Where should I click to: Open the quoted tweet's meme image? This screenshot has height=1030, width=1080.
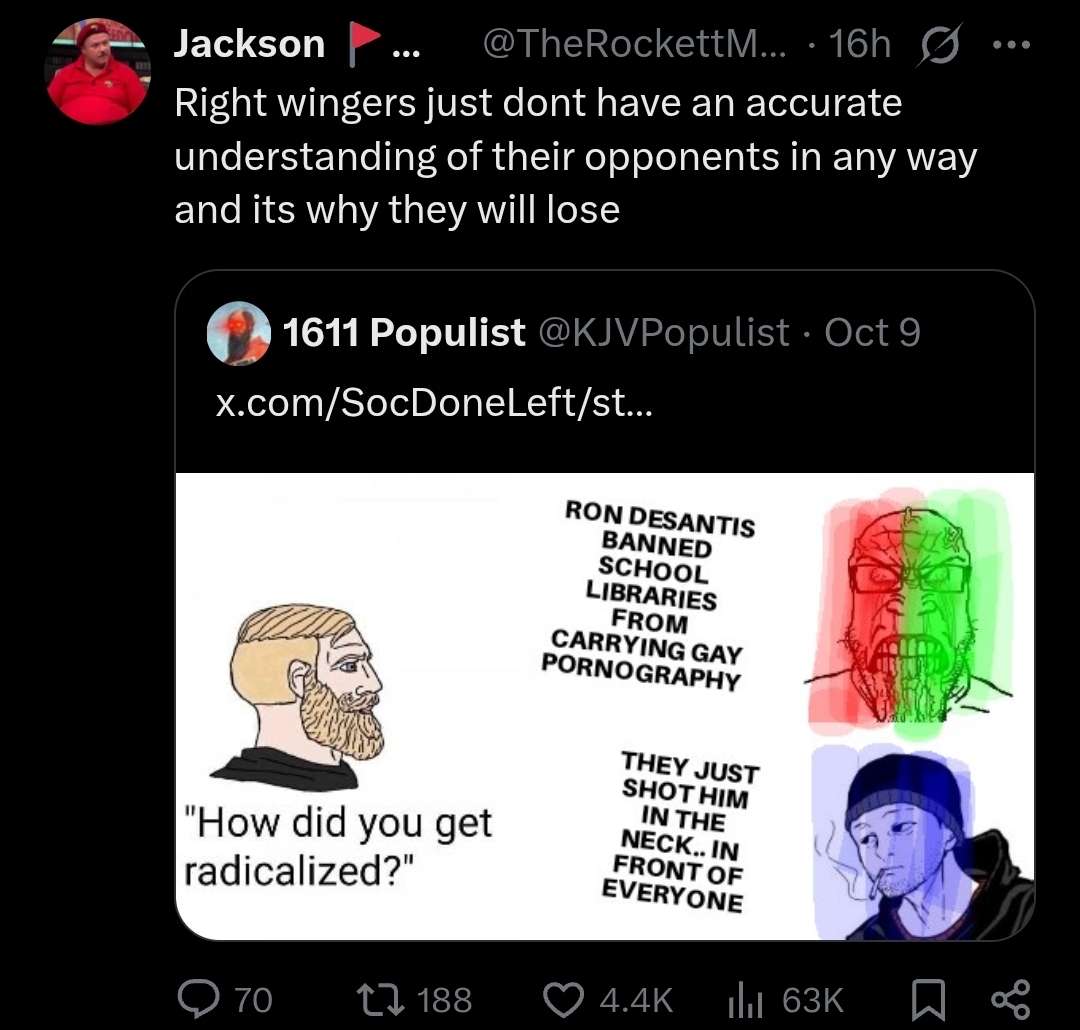point(605,706)
